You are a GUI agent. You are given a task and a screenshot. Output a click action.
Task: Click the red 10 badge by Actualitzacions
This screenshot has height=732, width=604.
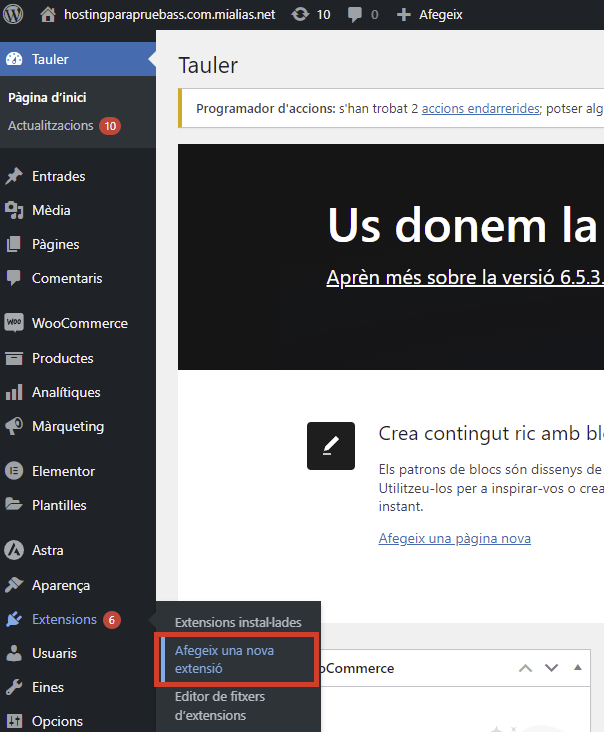[110, 126]
